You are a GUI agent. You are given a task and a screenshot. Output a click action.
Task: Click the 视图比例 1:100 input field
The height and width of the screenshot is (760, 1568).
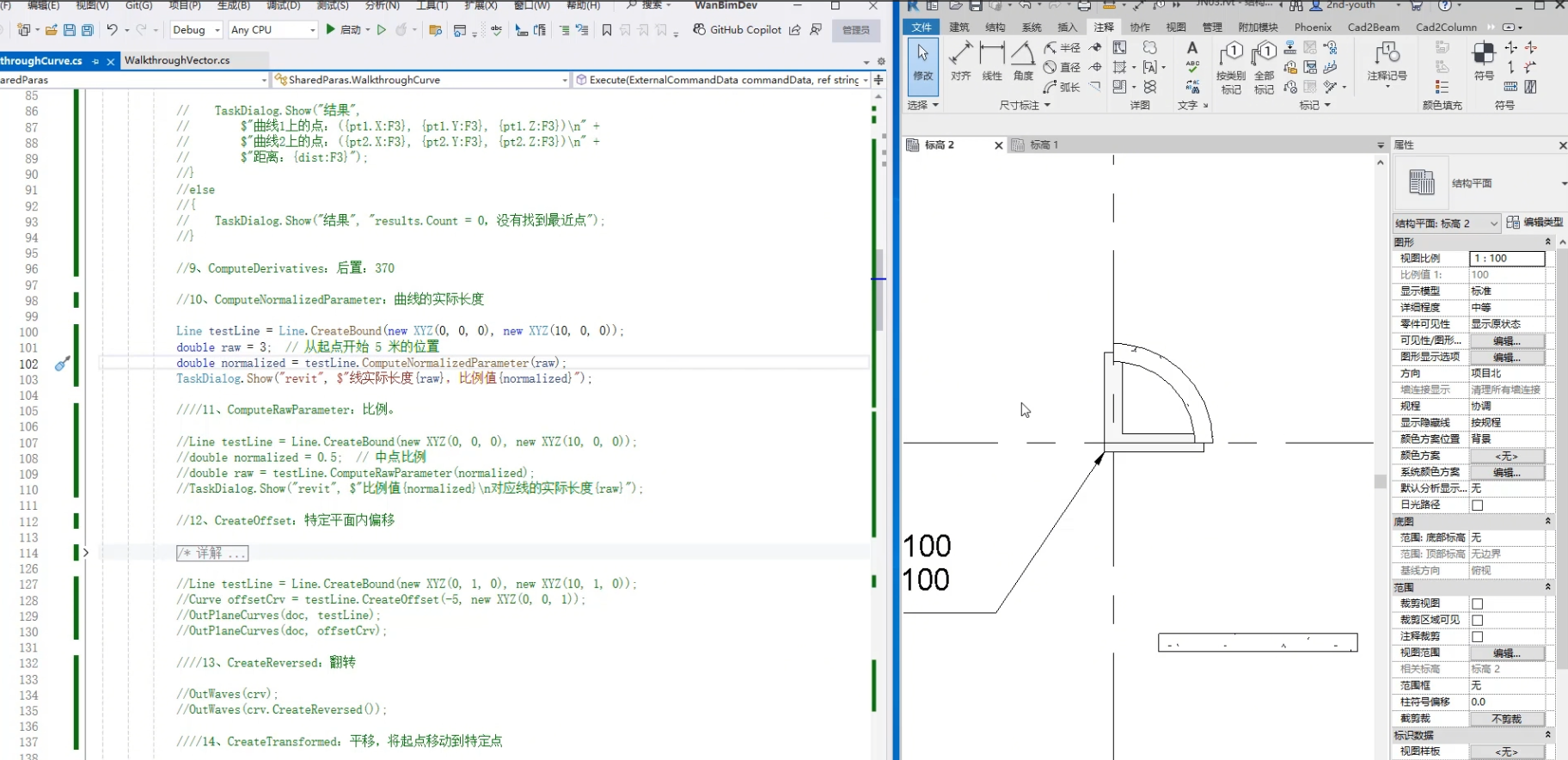pyautogui.click(x=1506, y=258)
